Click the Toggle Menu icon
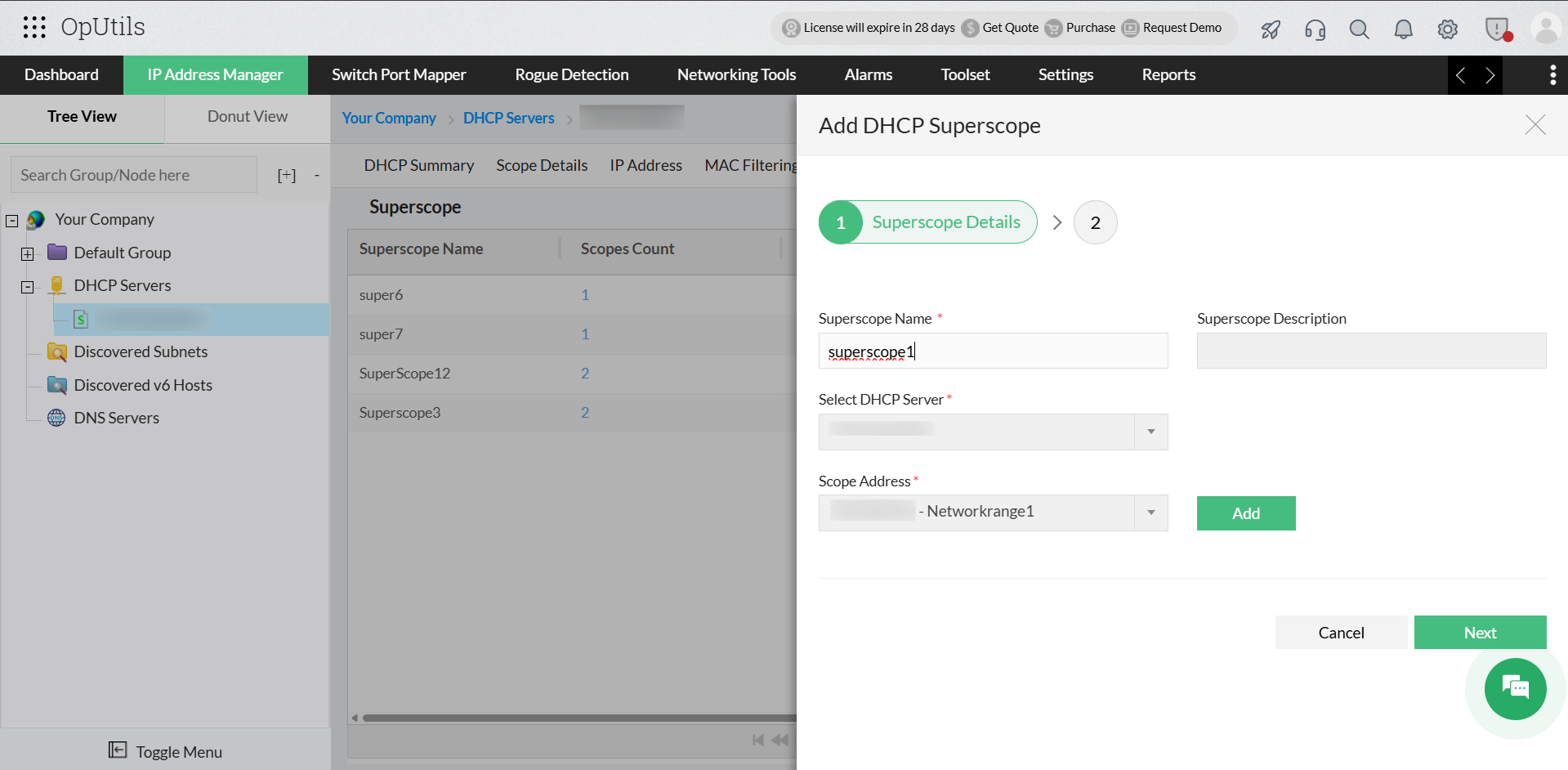 point(118,750)
